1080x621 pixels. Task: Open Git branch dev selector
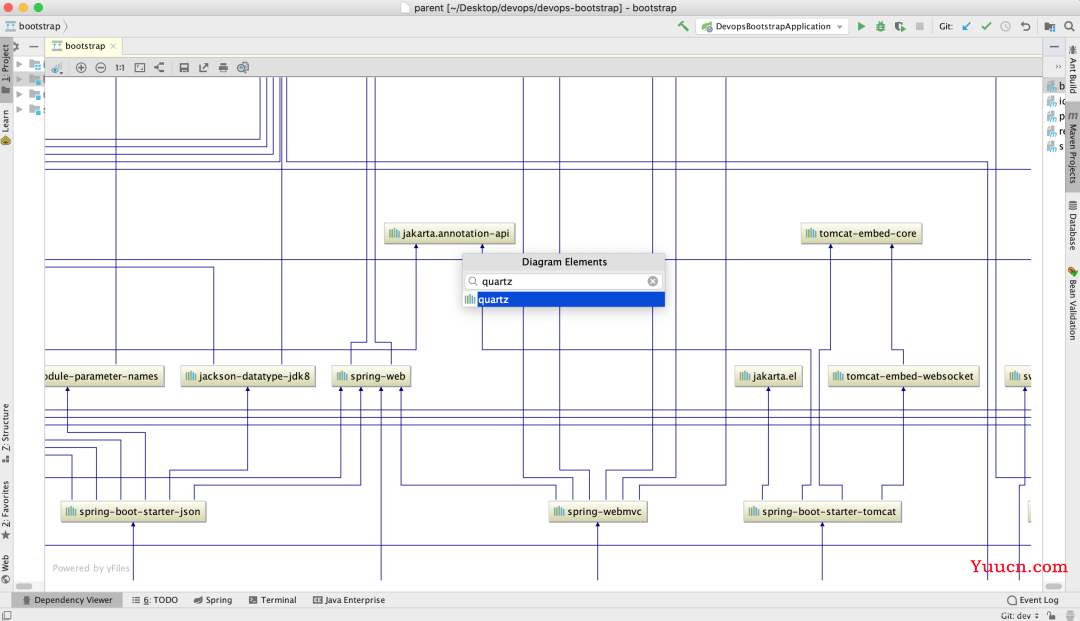pyautogui.click(x=1019, y=615)
